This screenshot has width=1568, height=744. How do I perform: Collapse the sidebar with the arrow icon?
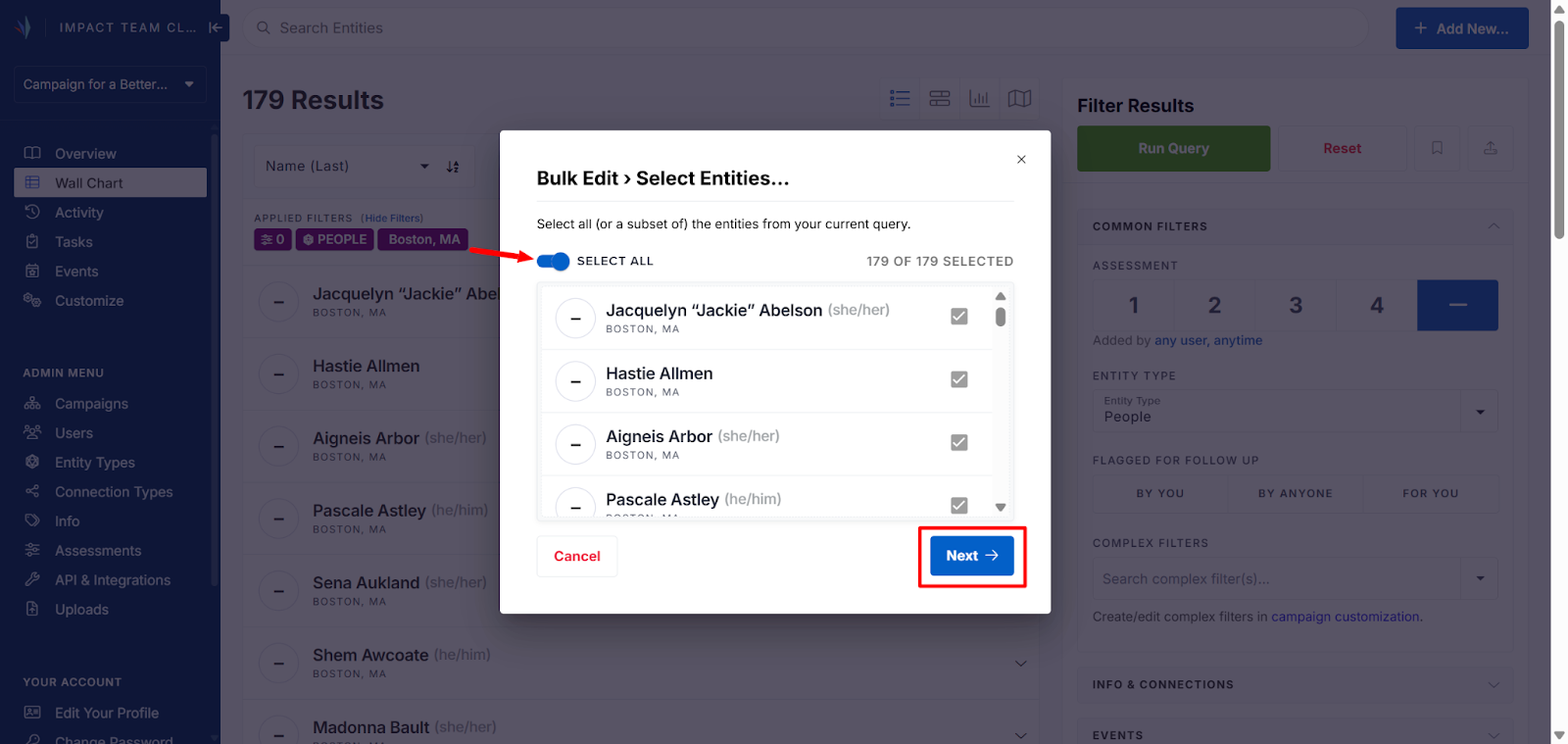[x=217, y=27]
